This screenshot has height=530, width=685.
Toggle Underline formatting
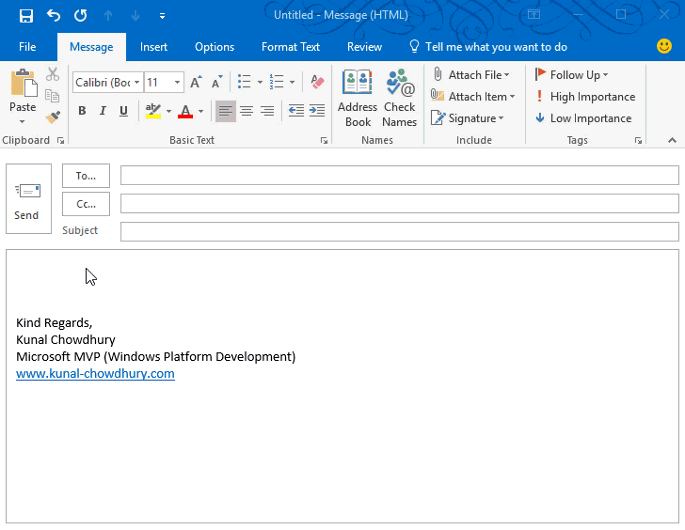click(124, 111)
